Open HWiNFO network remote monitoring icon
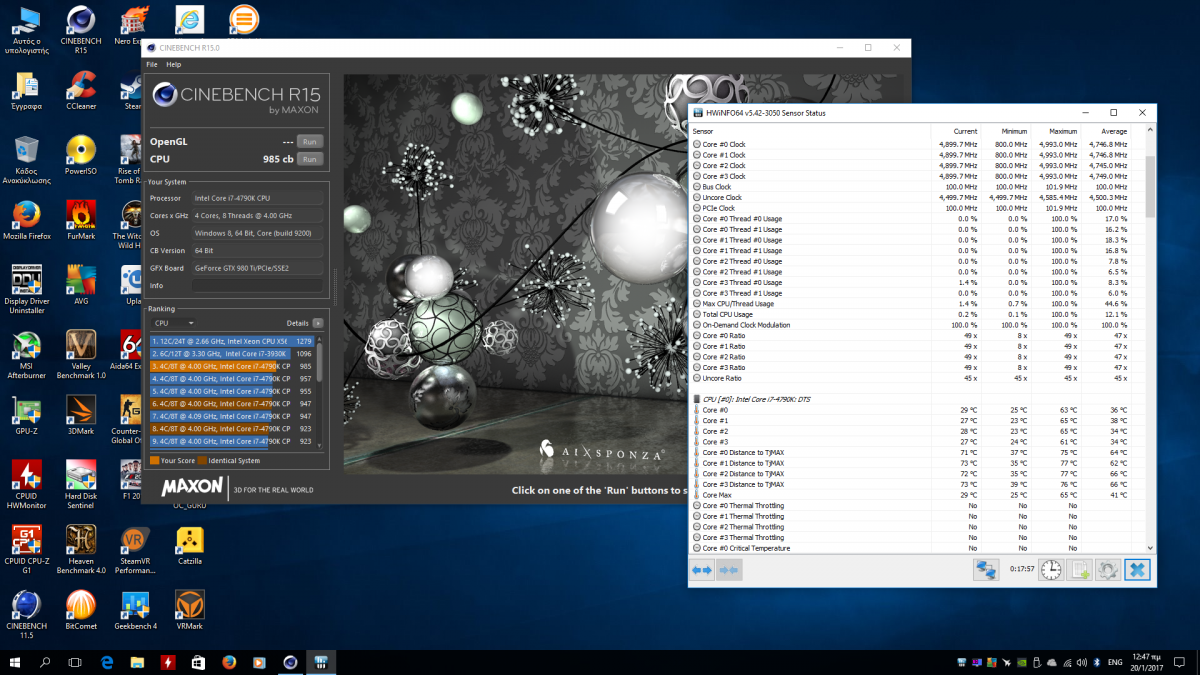1200x675 pixels. pos(986,570)
